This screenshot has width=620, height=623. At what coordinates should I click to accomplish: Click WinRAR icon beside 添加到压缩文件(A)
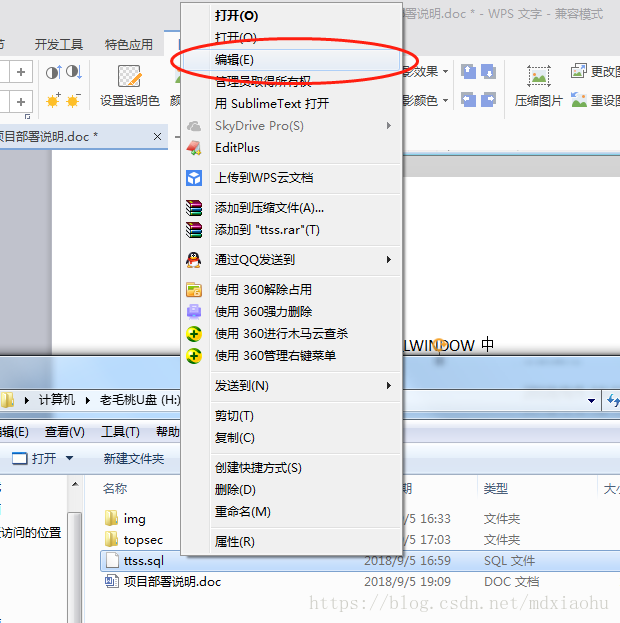pyautogui.click(x=194, y=208)
